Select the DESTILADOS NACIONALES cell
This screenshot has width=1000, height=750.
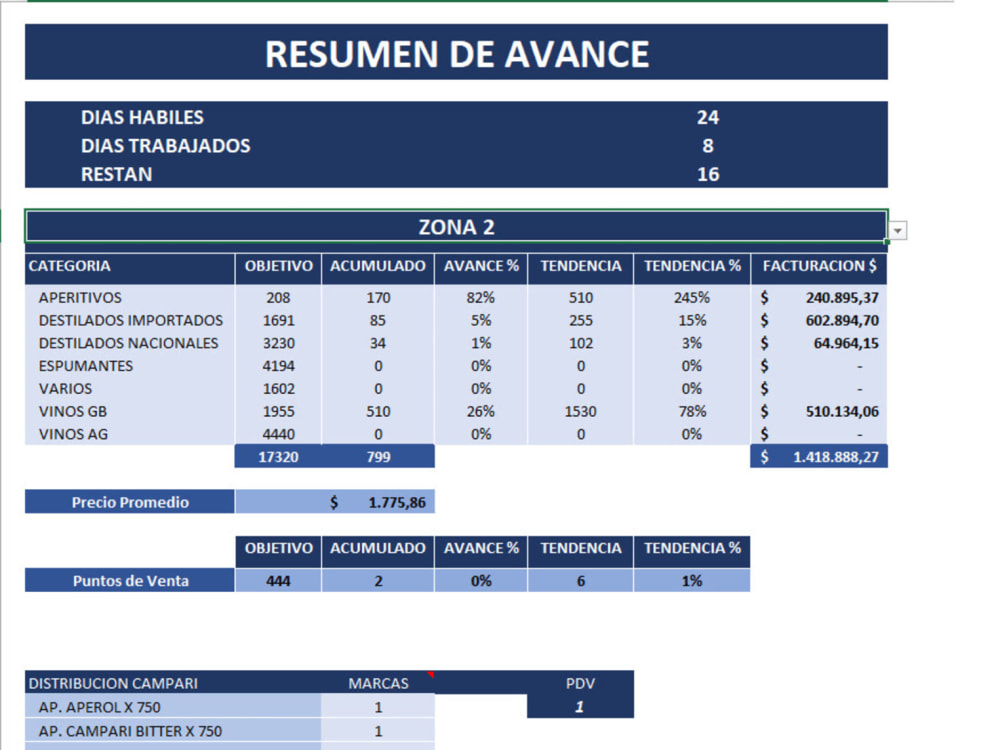pyautogui.click(x=130, y=343)
